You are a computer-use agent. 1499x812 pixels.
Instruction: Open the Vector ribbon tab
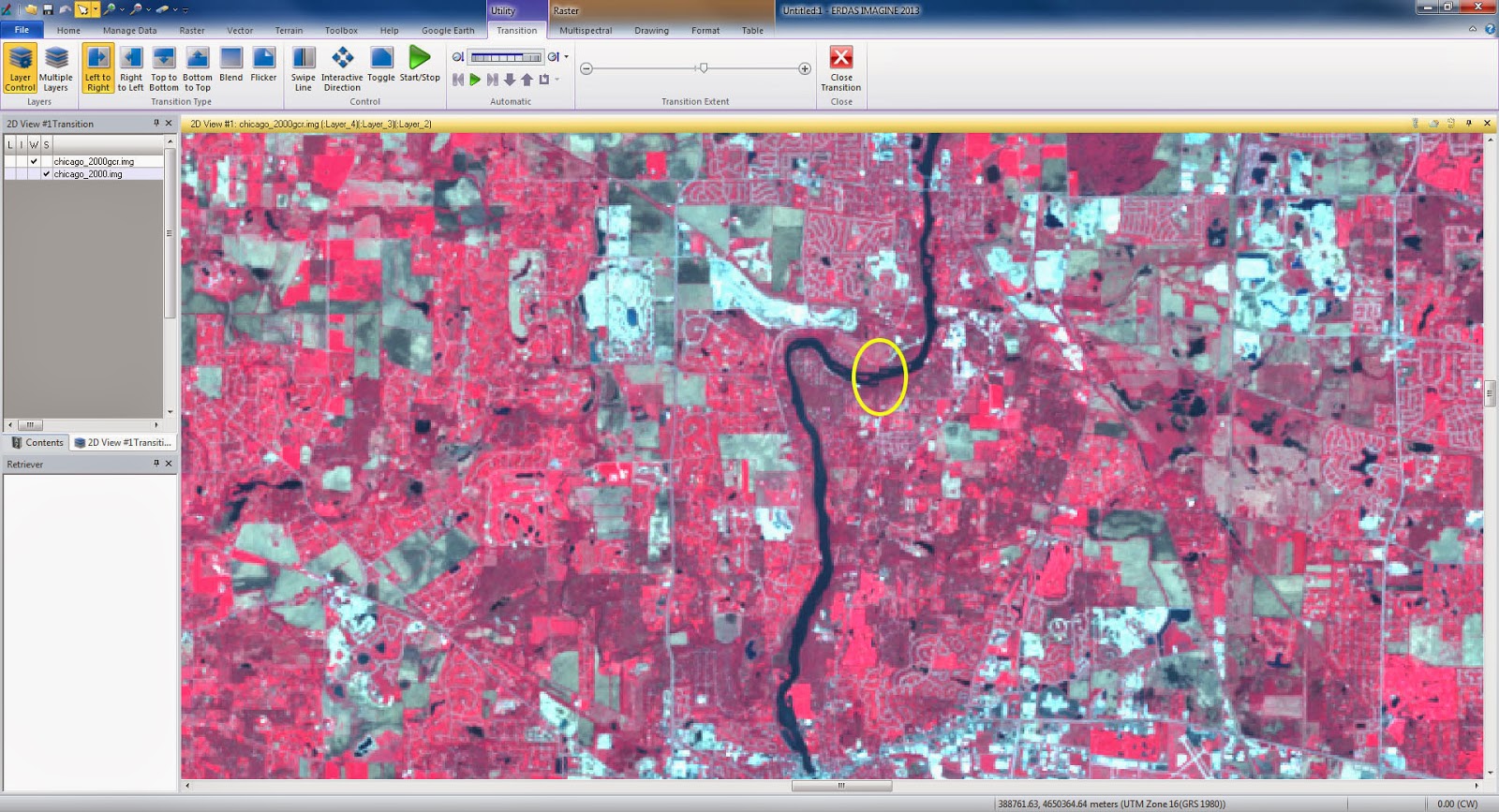240,30
